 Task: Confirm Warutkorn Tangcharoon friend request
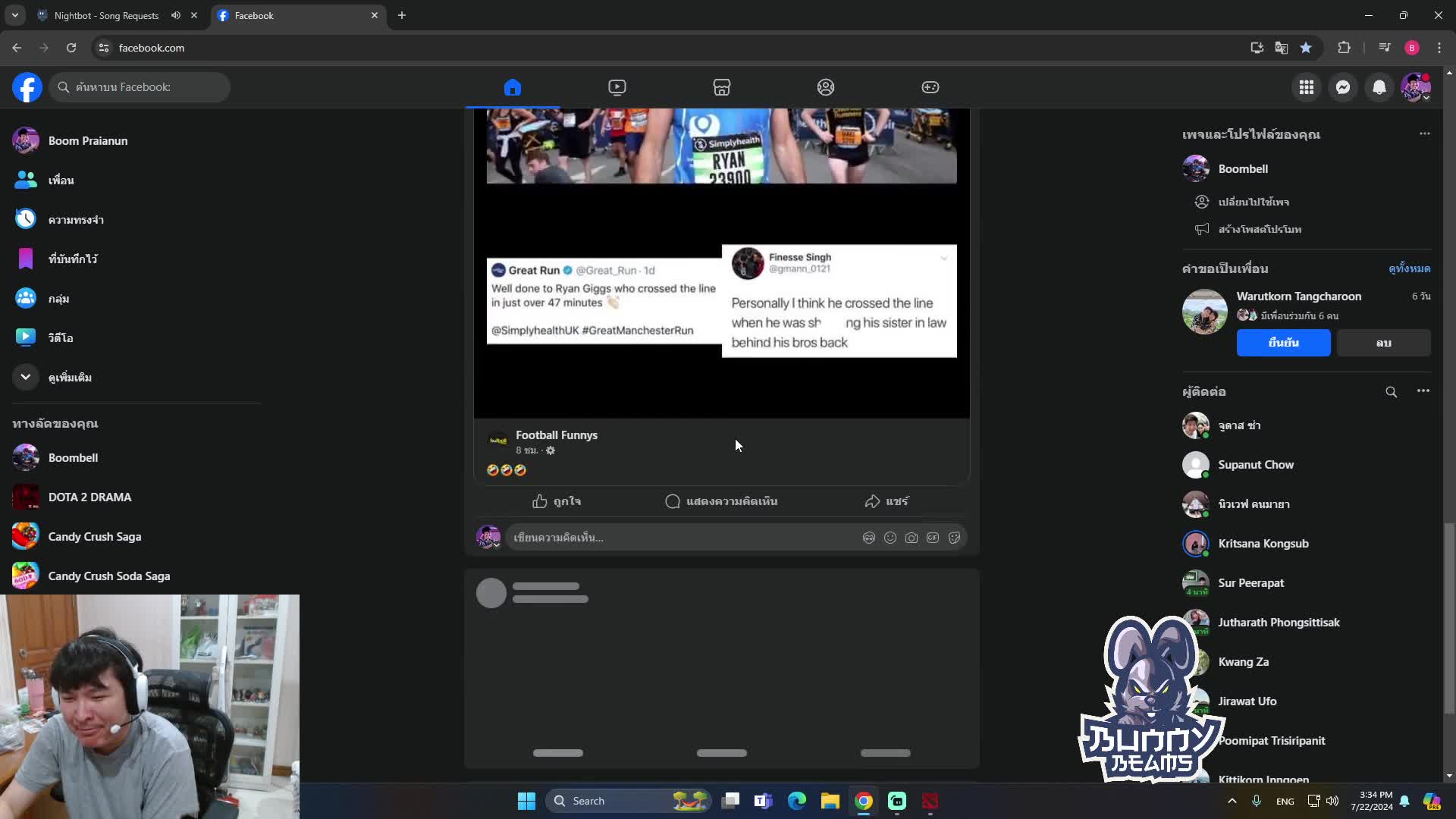(x=1283, y=343)
